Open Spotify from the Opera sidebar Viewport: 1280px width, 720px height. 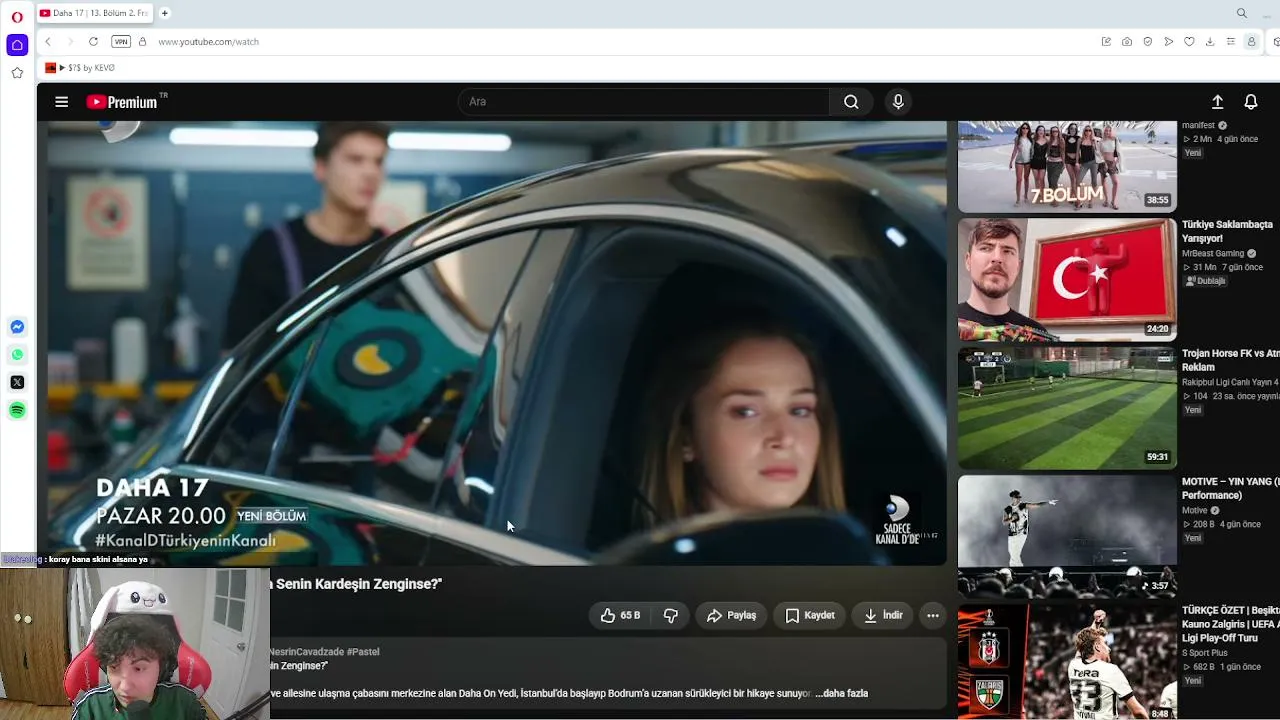click(17, 410)
